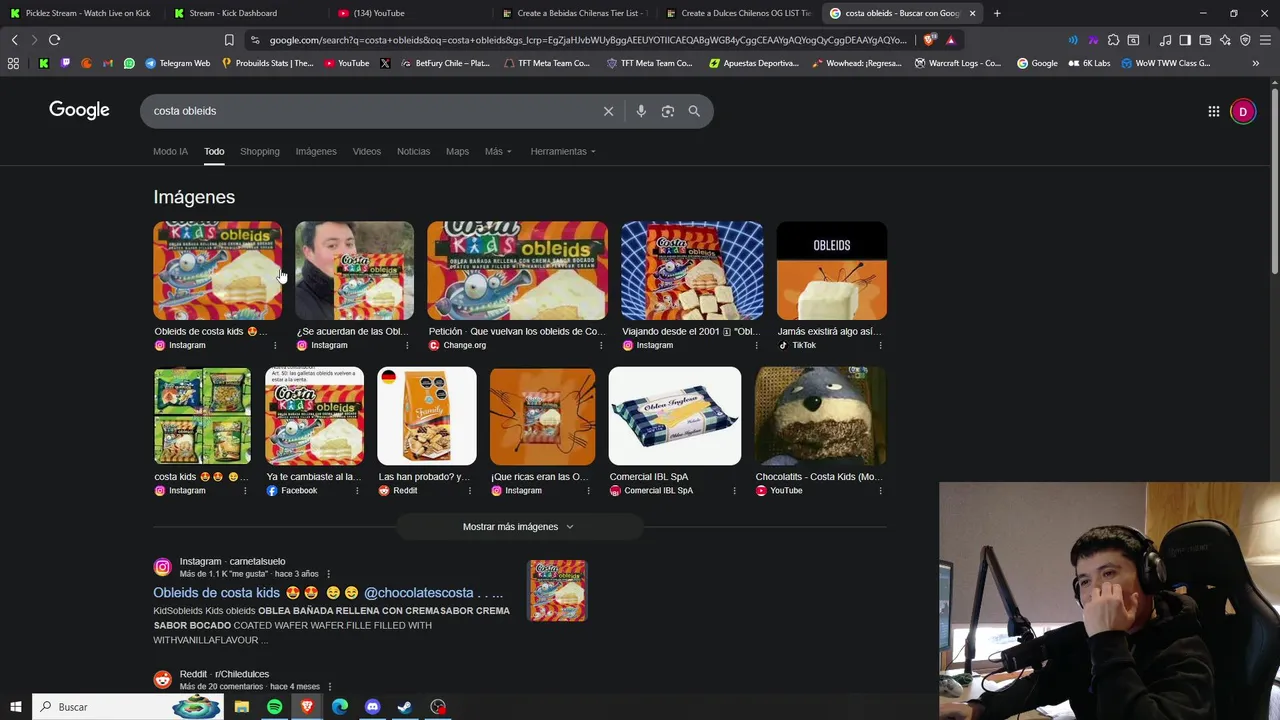Open options menu for TikTok image result

click(880, 345)
